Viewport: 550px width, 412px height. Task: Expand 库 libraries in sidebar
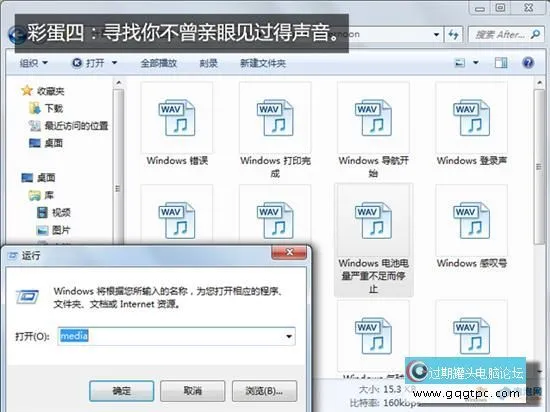(x=41, y=195)
